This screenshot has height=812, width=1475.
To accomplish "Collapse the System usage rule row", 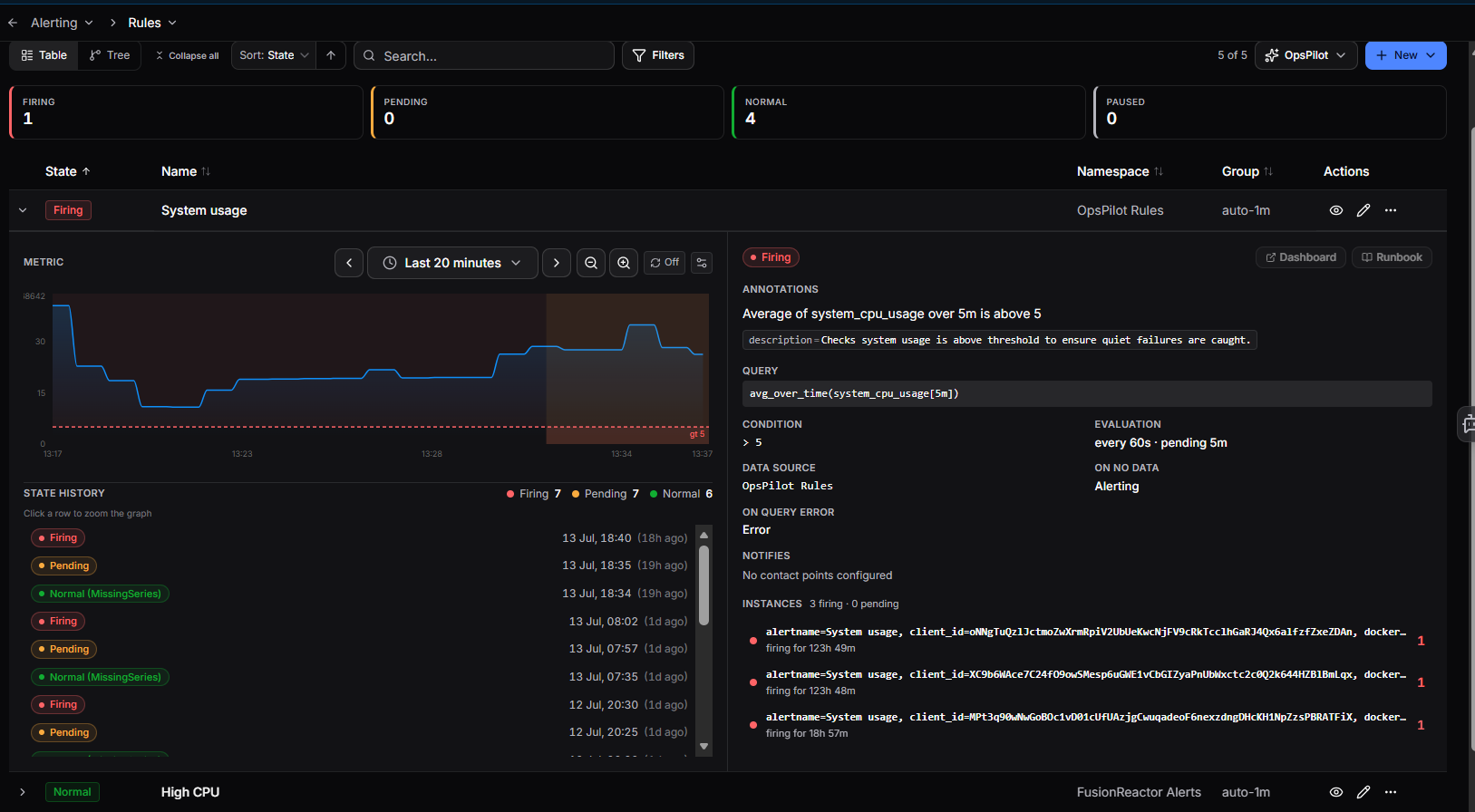I will point(23,210).
